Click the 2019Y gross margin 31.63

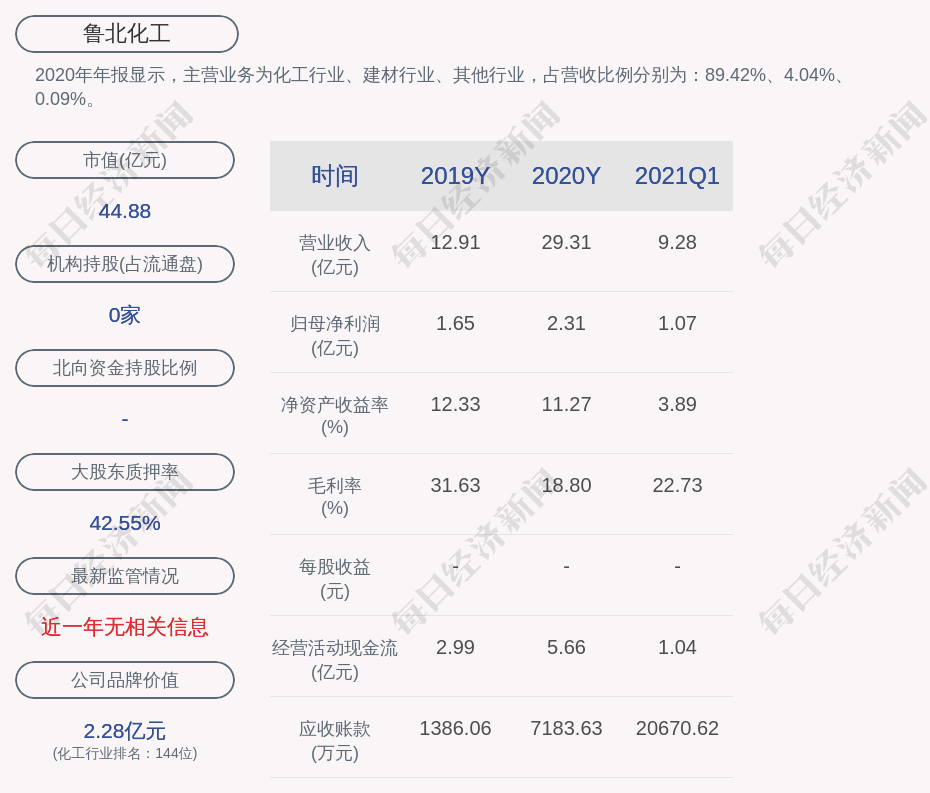point(455,485)
